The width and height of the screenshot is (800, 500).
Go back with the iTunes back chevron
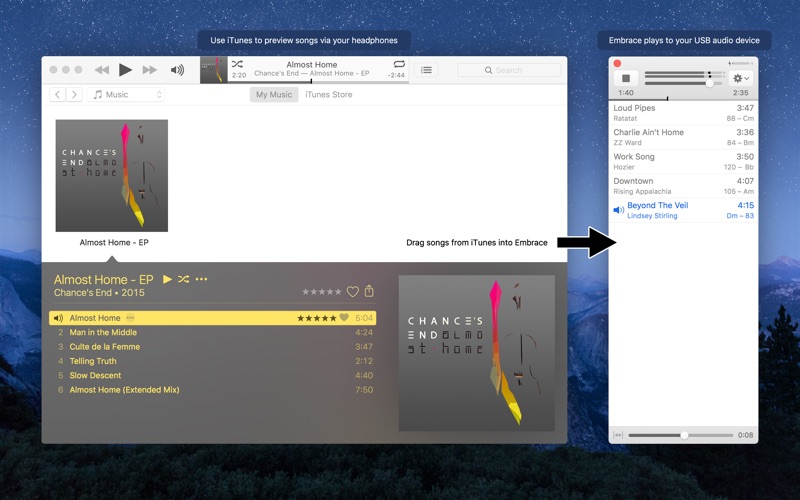tap(57, 94)
